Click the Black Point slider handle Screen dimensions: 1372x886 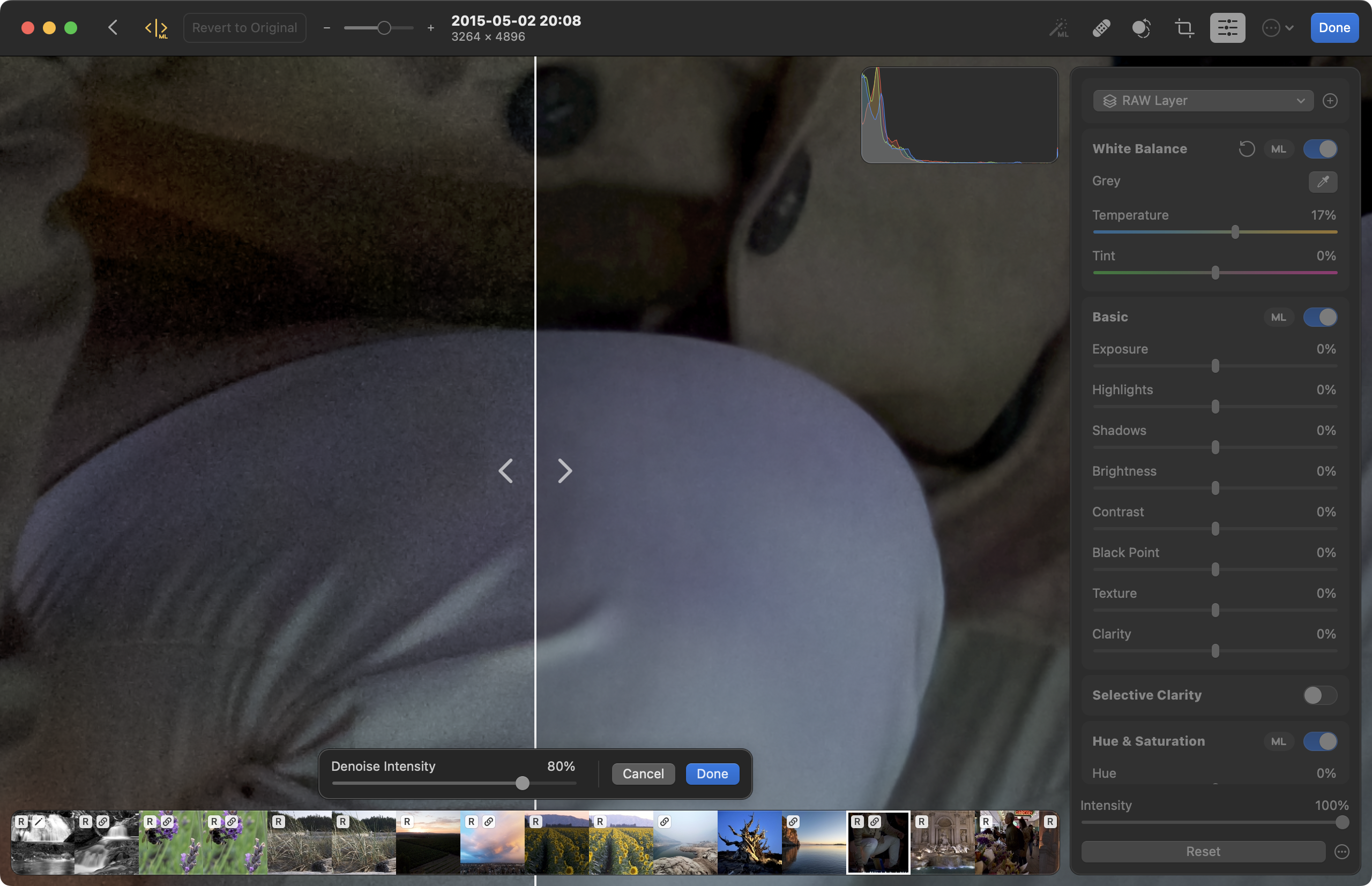[x=1215, y=569]
